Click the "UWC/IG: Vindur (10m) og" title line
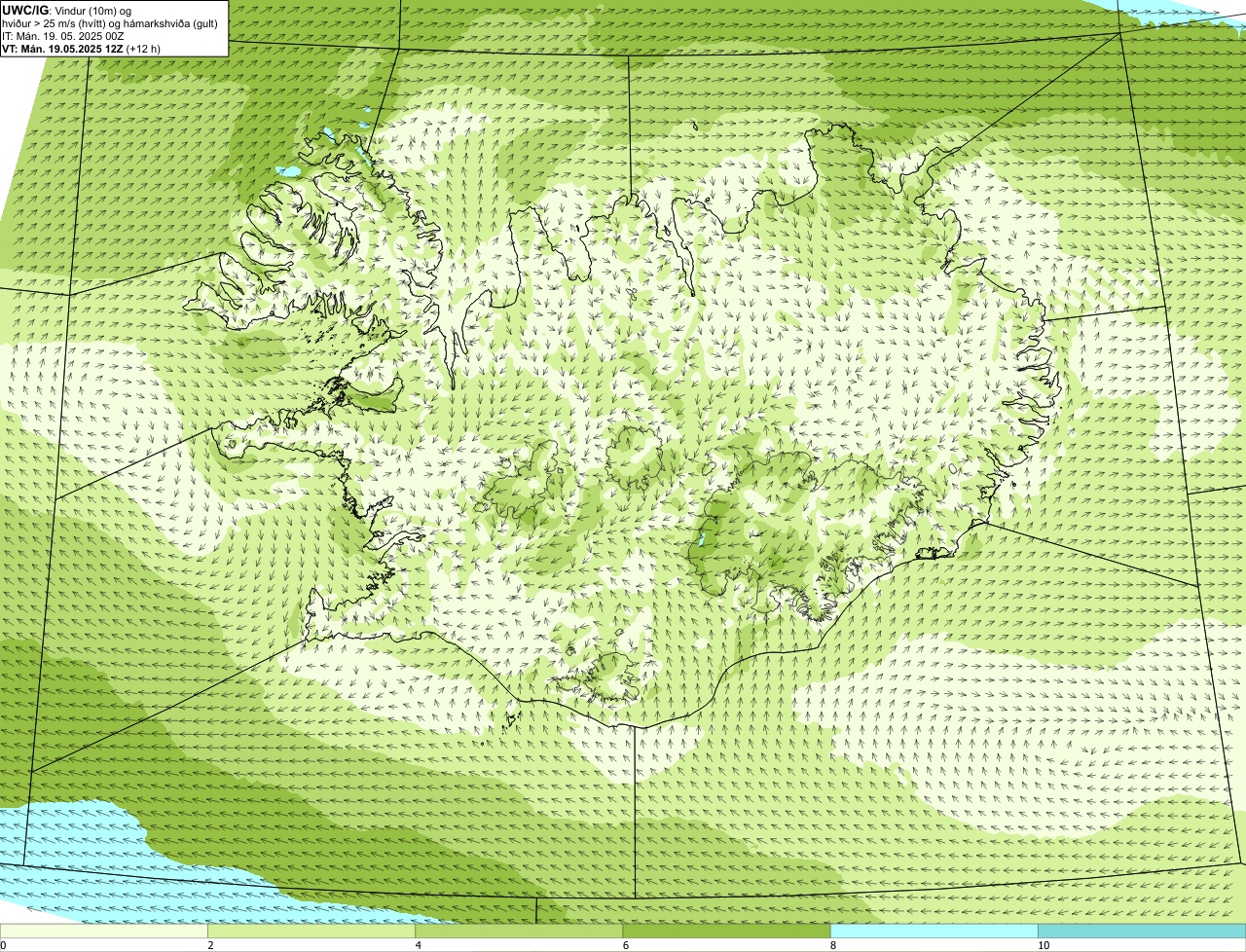The width and height of the screenshot is (1246, 952). pos(67,11)
